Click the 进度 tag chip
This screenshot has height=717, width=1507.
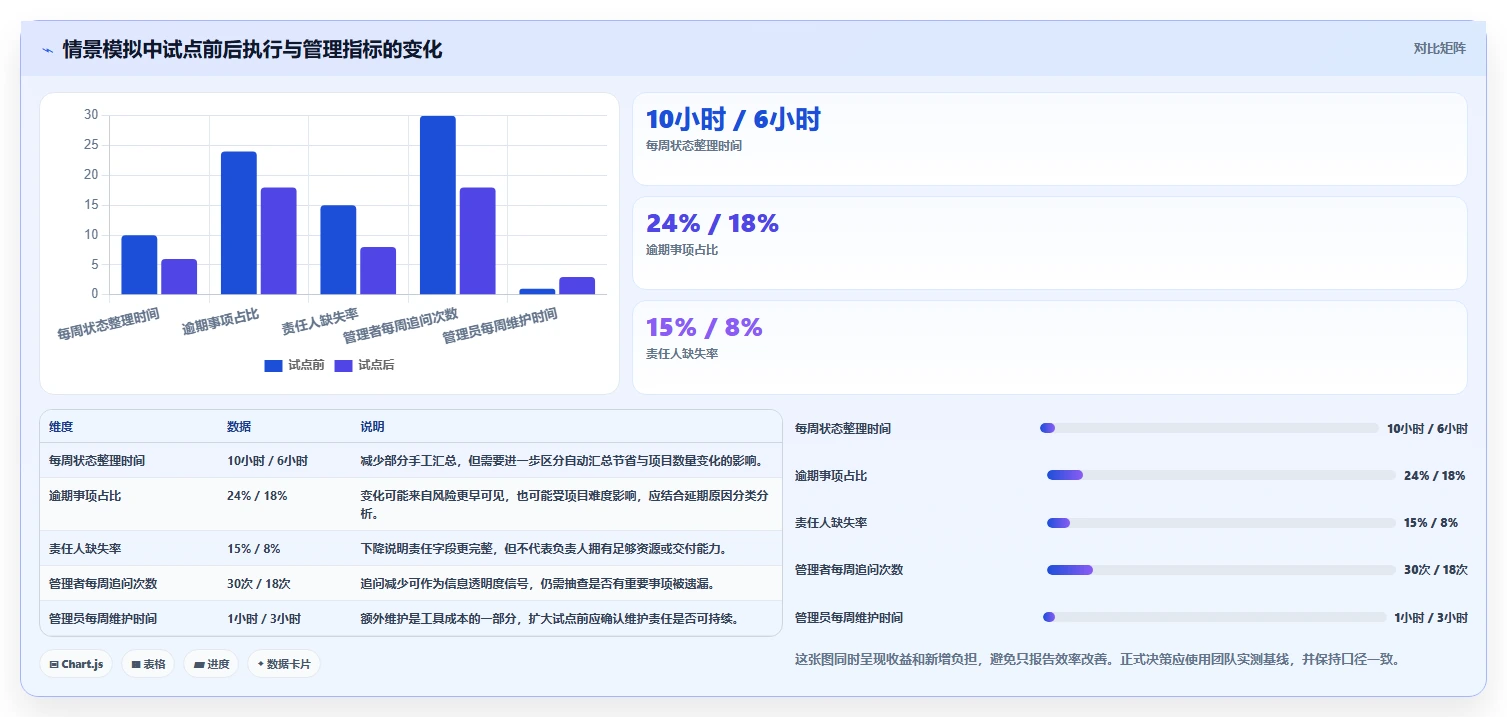pyautogui.click(x=211, y=664)
